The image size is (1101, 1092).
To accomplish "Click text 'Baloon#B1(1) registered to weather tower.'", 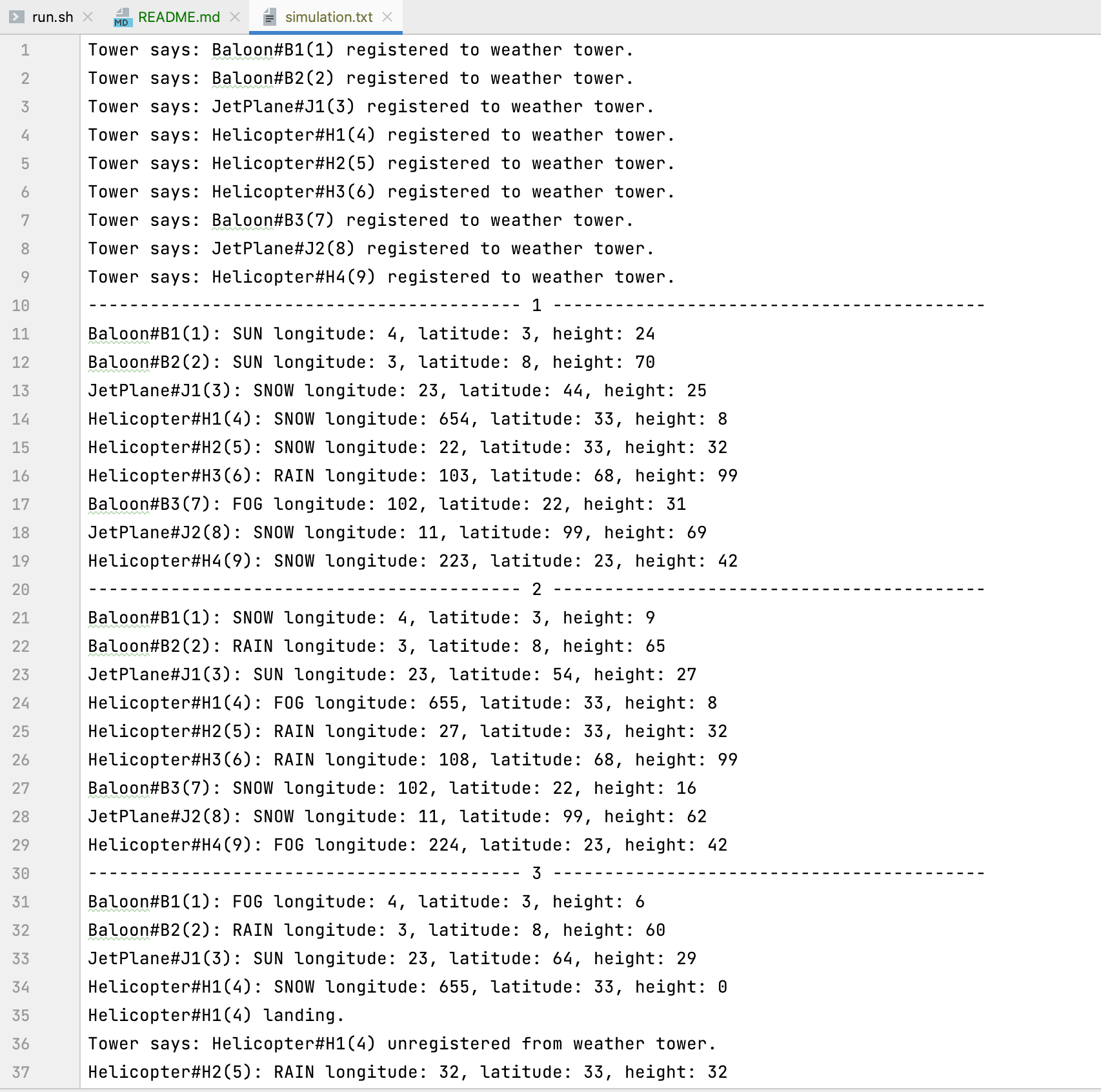I will pyautogui.click(x=423, y=50).
